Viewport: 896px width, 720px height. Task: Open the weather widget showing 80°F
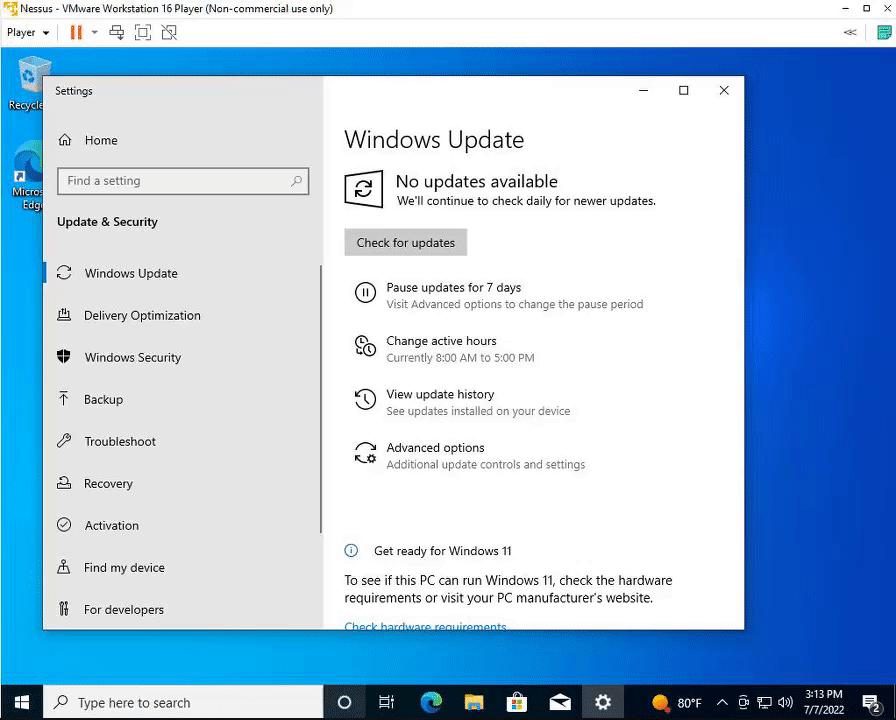click(x=677, y=702)
